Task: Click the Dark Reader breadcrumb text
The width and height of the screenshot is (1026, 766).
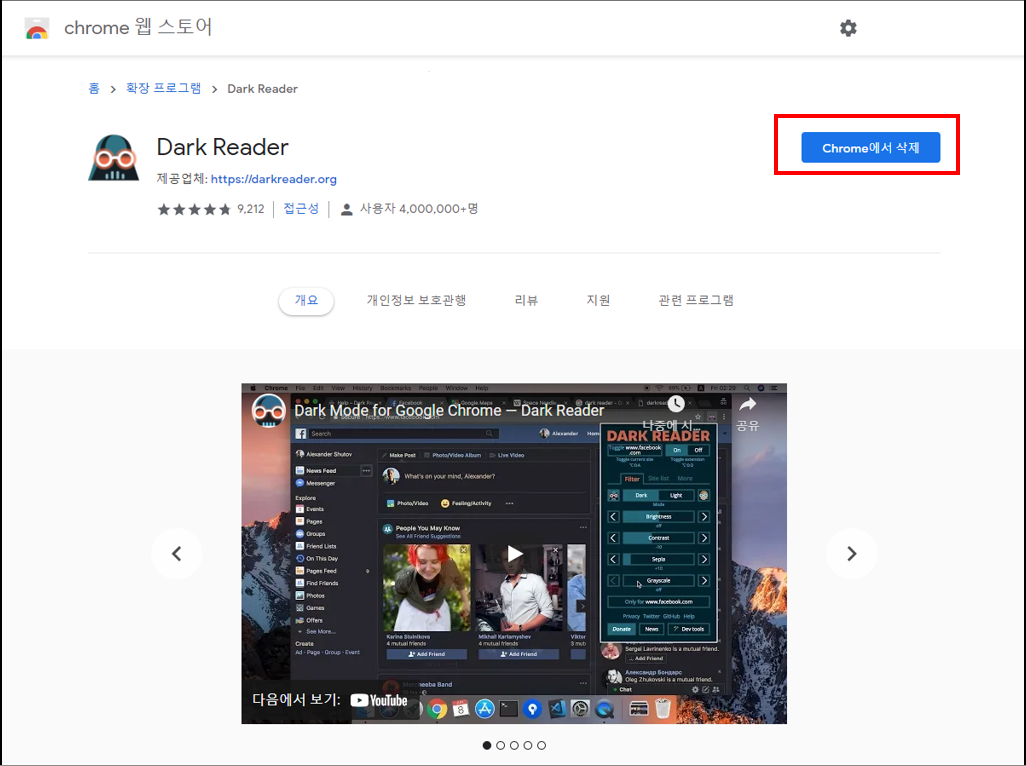Action: point(262,89)
